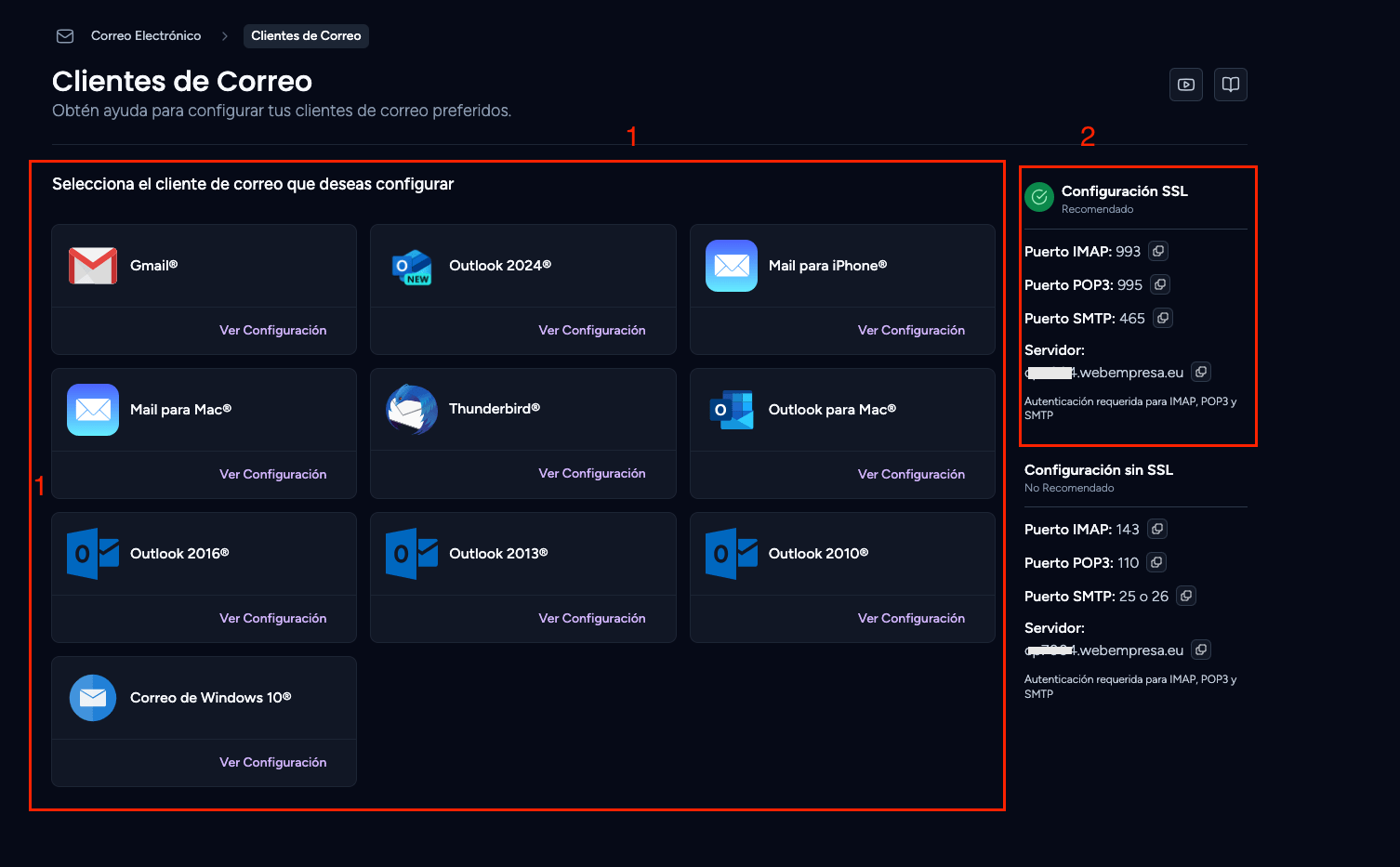Click the Configuración SSL heading

tap(1125, 191)
